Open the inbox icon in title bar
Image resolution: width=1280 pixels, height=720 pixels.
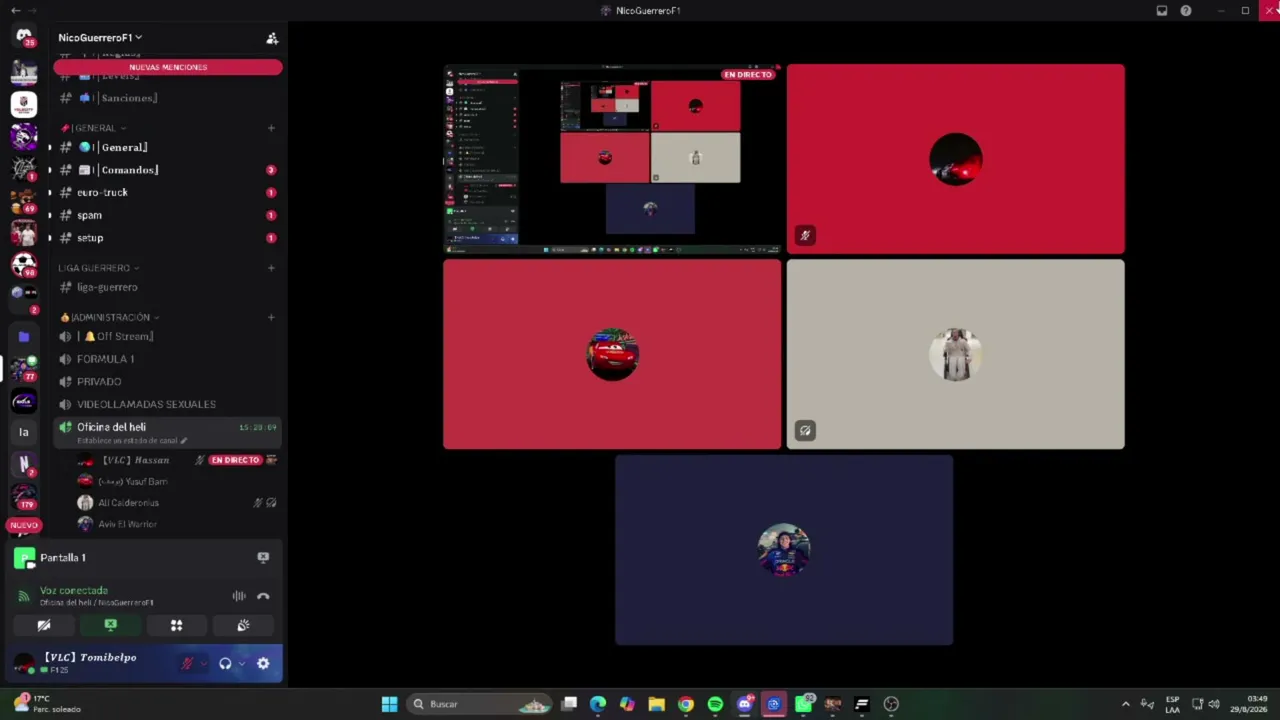[x=1162, y=11]
